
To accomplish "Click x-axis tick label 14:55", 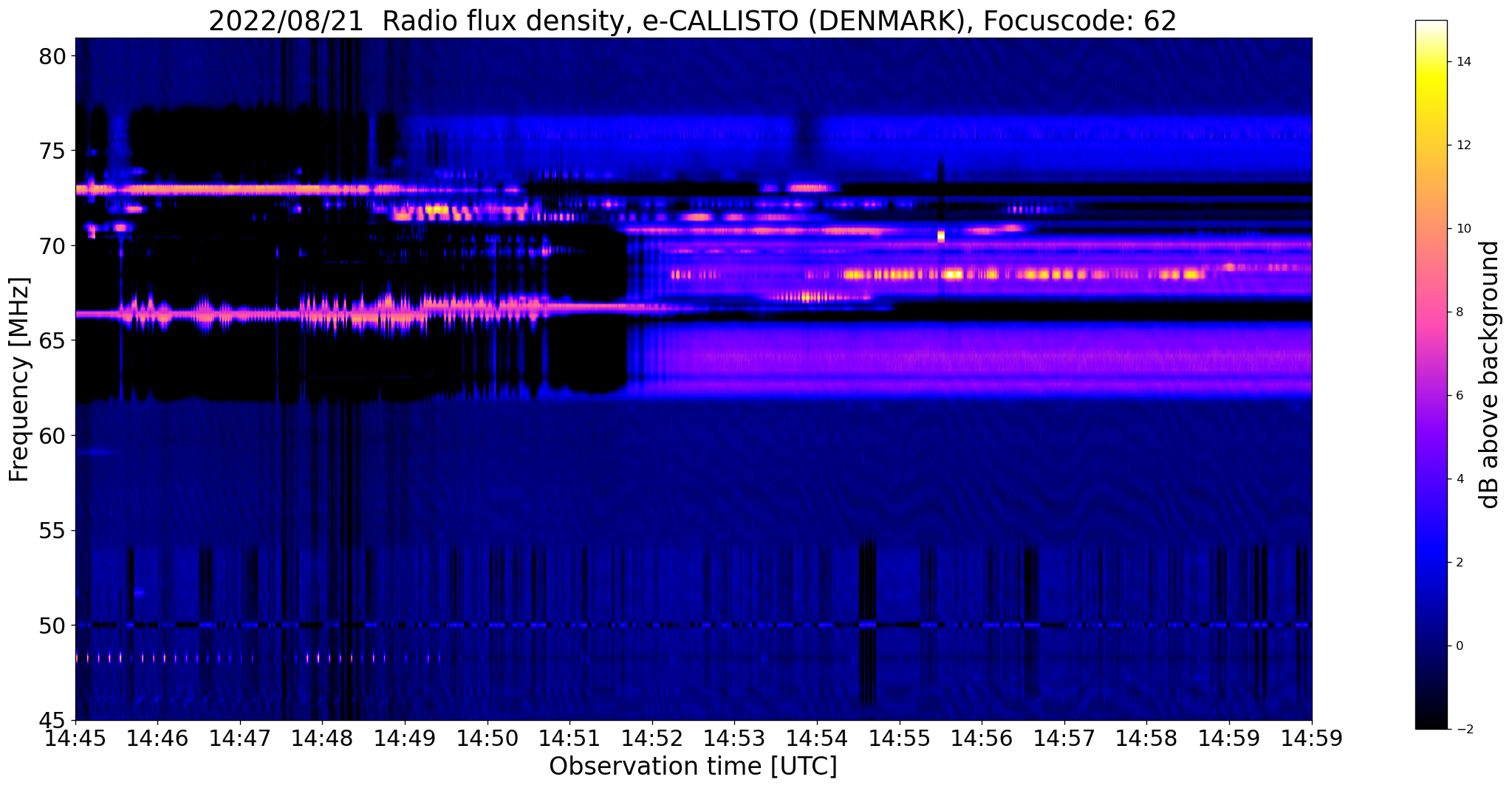I will pos(899,737).
